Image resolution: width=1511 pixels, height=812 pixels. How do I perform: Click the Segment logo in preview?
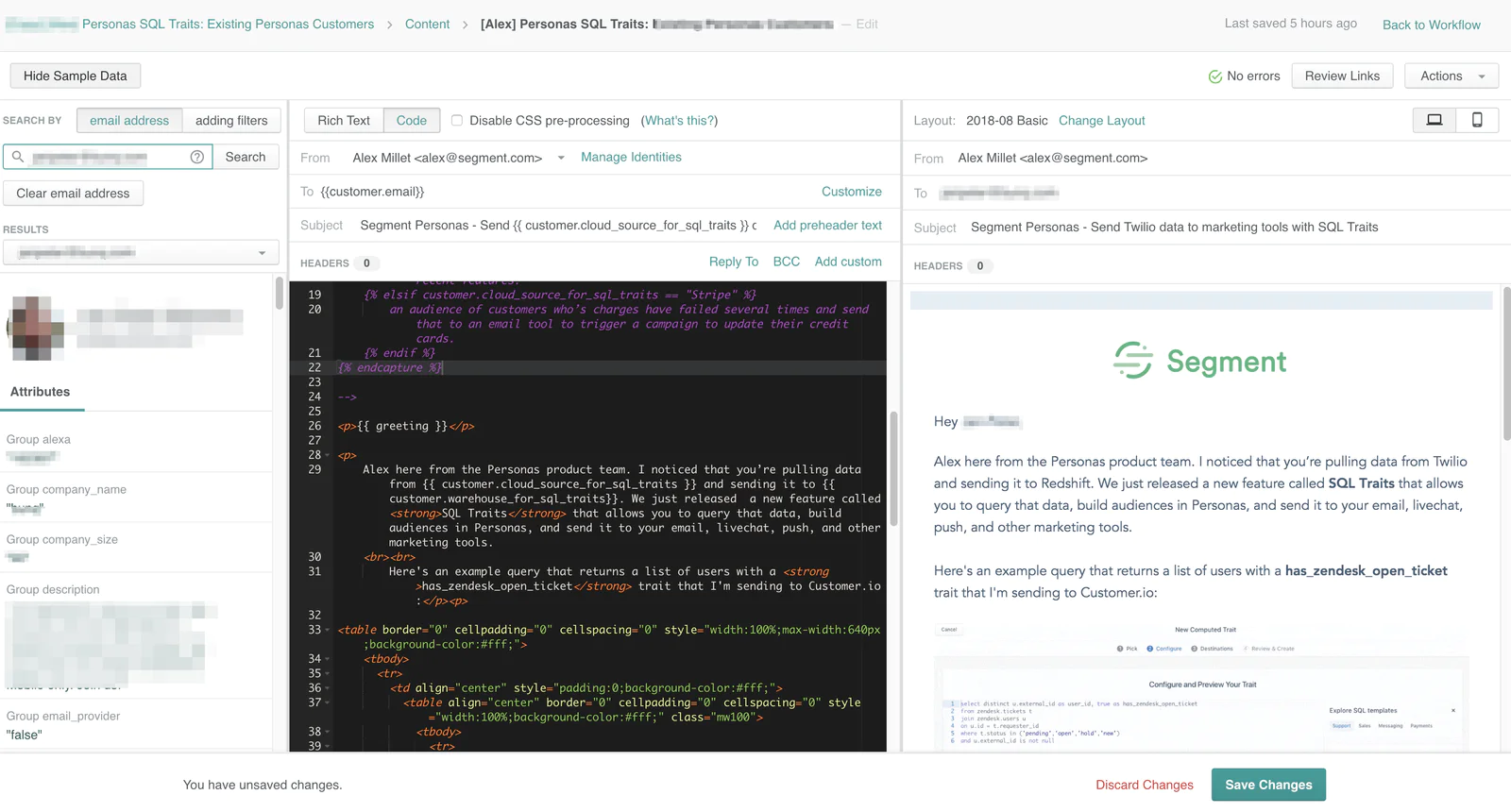[x=1200, y=361]
